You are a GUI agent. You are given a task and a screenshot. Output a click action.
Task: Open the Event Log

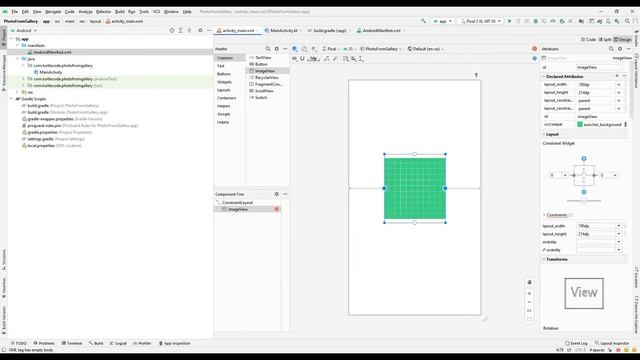click(x=576, y=343)
